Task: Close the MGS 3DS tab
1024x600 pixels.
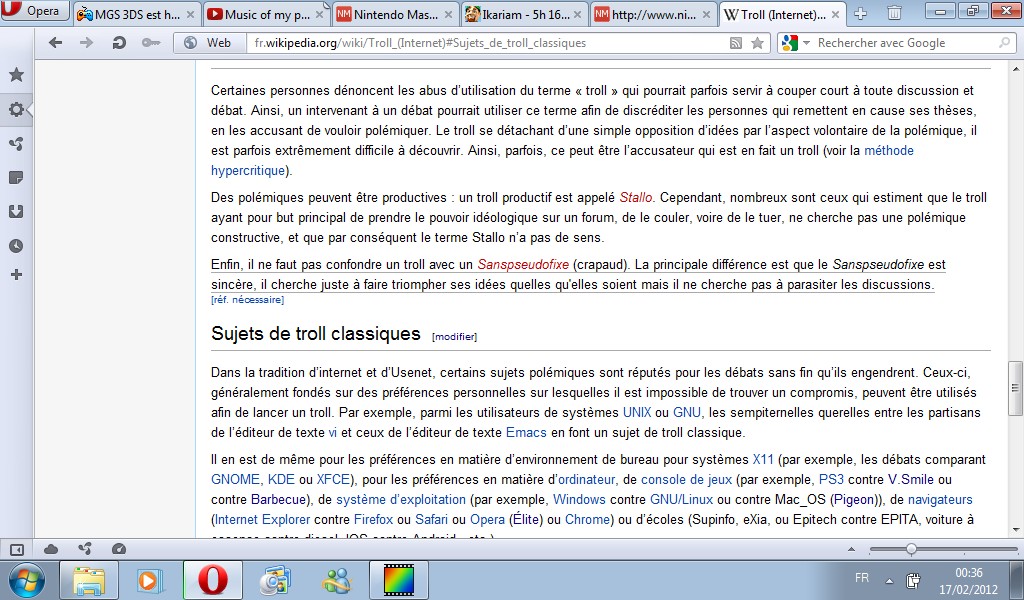Action: pyautogui.click(x=190, y=14)
